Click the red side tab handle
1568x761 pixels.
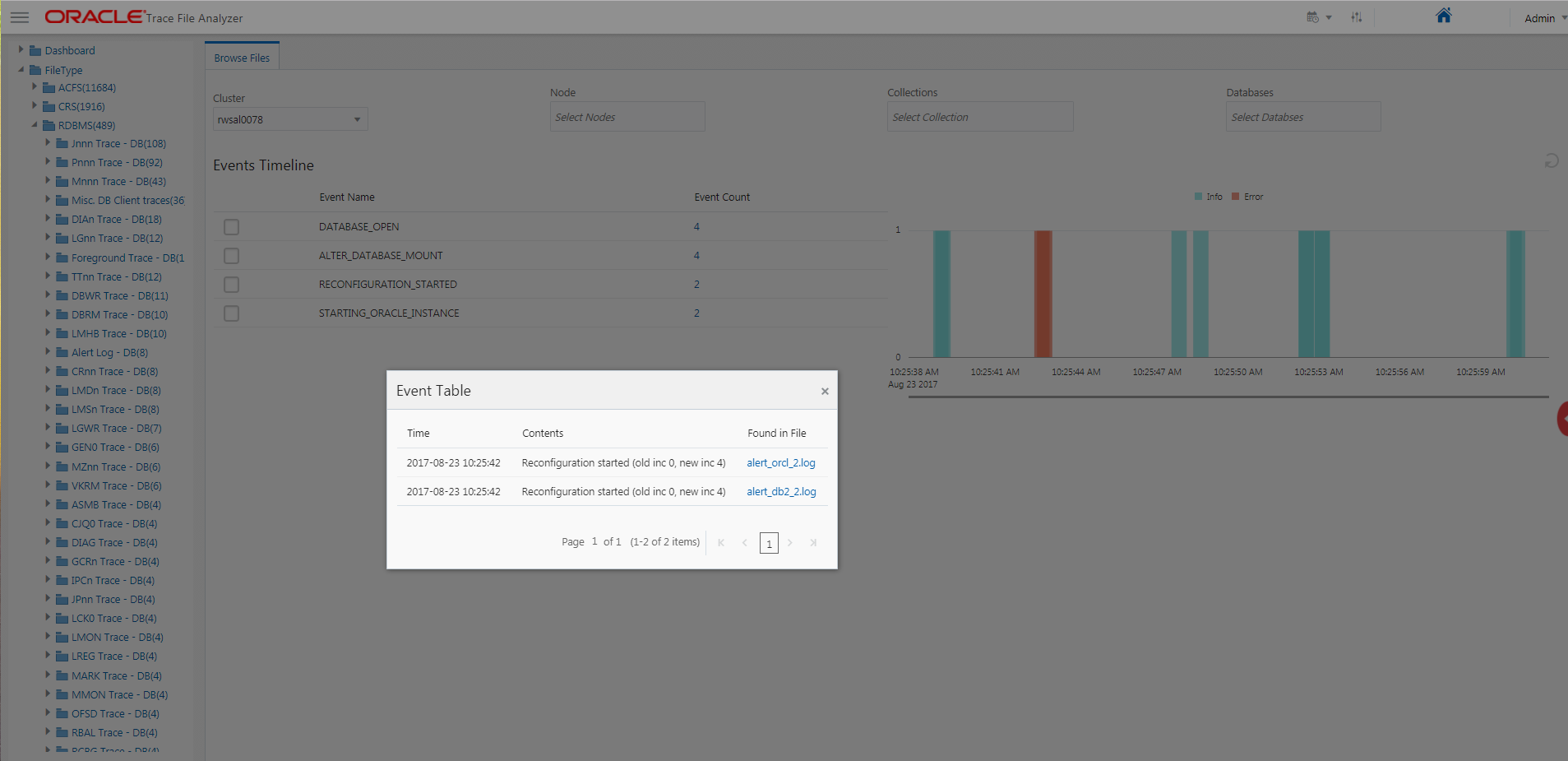coord(1562,419)
